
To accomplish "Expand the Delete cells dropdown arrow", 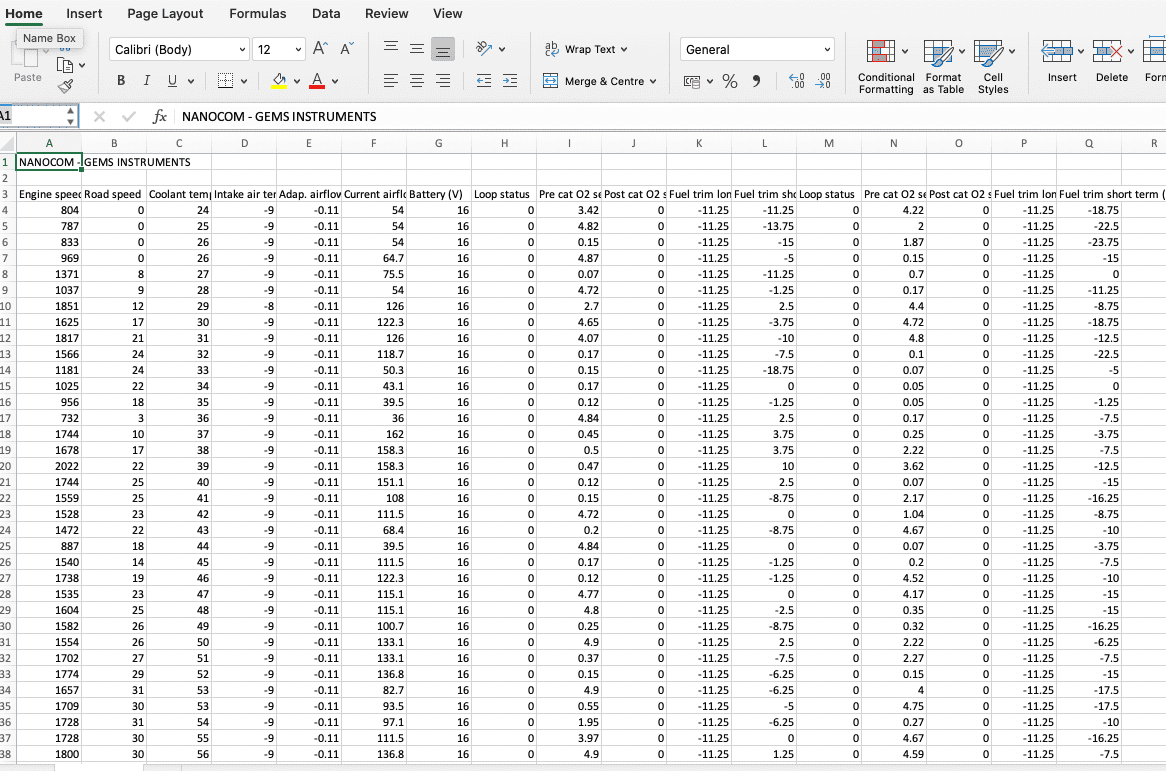I will [1130, 51].
